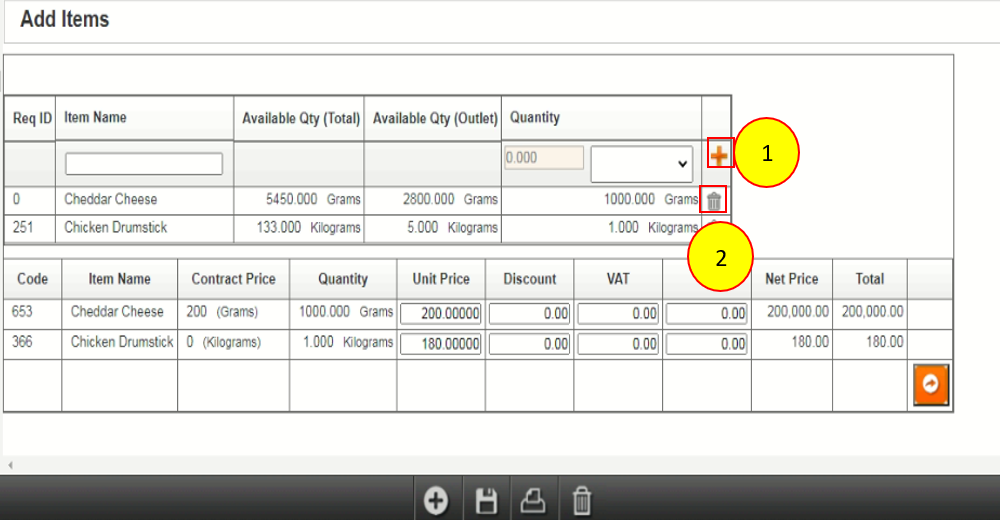This screenshot has width=1002, height=520.
Task: Click the trash icon in bottom toolbar
Action: tap(582, 500)
